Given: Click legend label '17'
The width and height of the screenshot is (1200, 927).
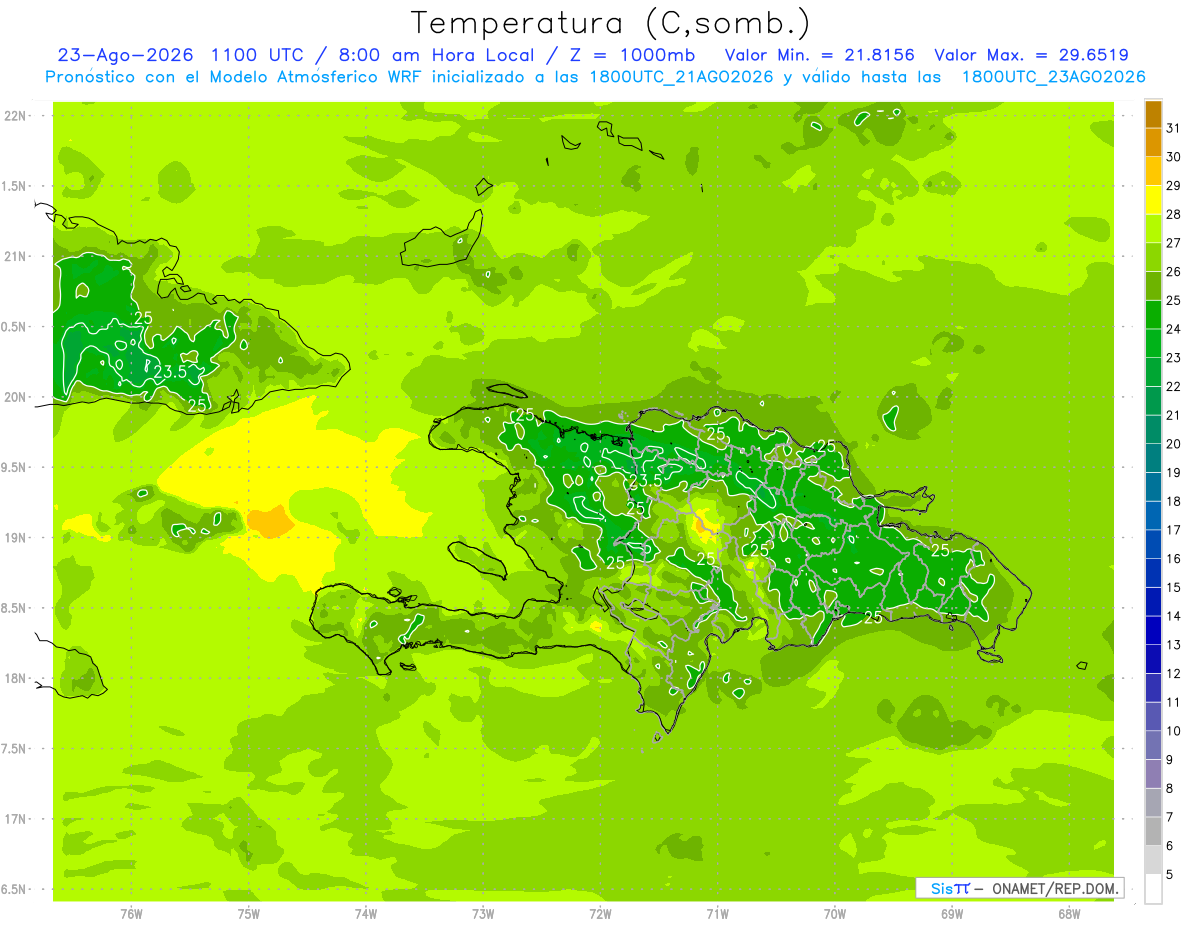Looking at the screenshot, I should click(x=1174, y=530).
